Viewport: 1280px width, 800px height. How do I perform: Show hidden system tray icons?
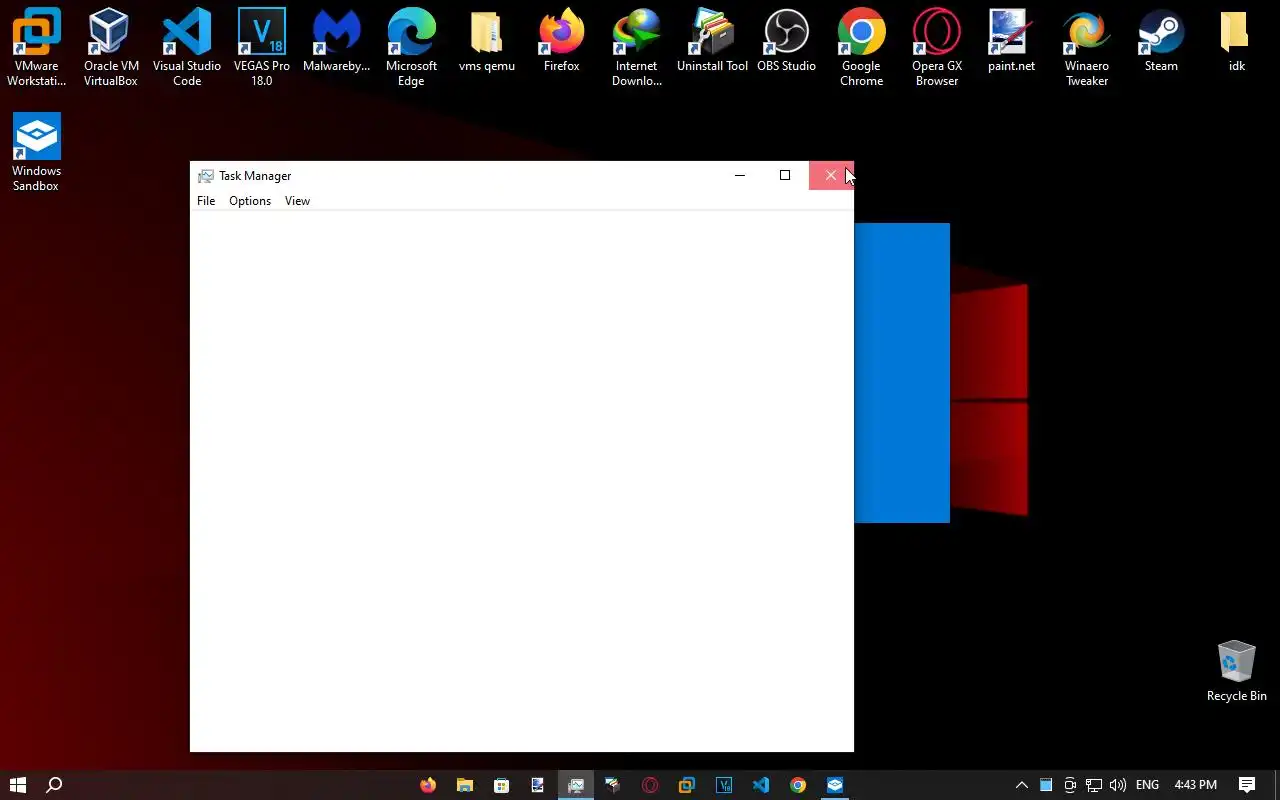[1021, 785]
